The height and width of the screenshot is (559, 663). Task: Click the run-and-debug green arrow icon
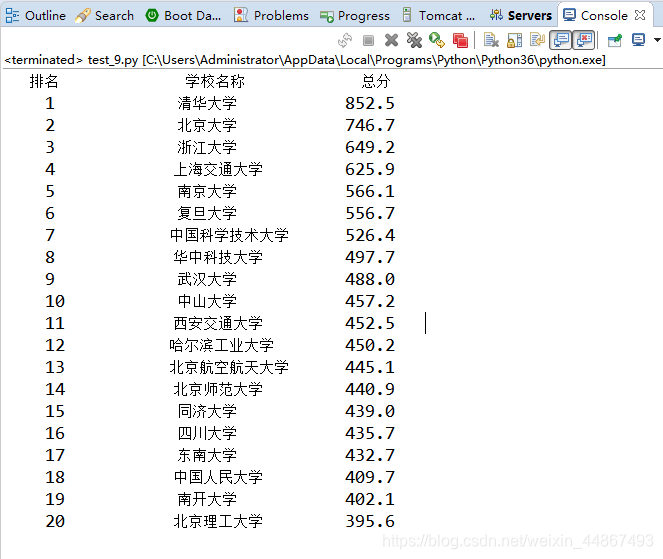(x=437, y=40)
